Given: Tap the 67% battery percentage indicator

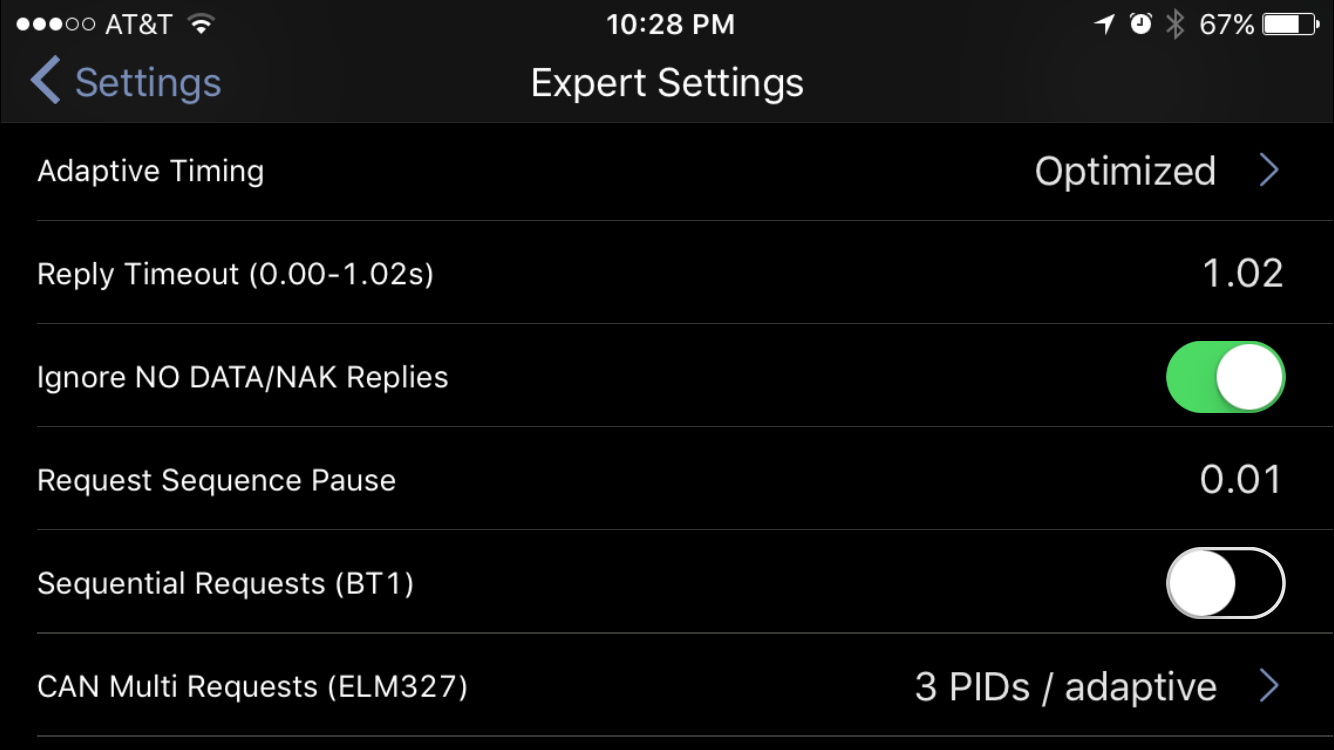Looking at the screenshot, I should pos(1227,25).
